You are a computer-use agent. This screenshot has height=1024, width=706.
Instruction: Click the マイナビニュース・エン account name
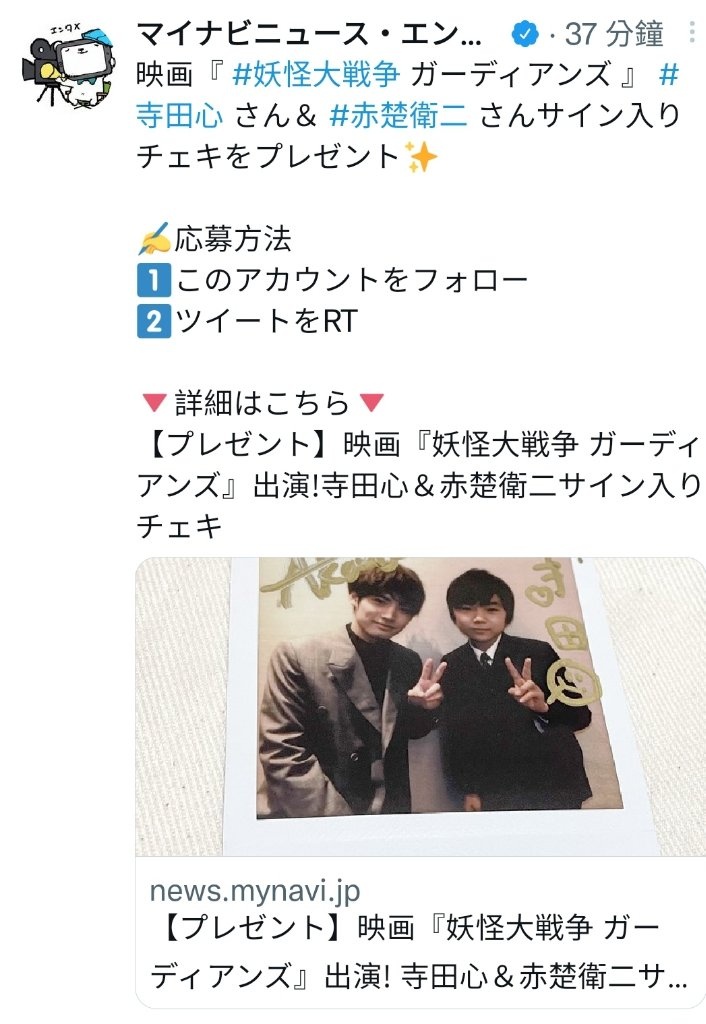[x=310, y=33]
